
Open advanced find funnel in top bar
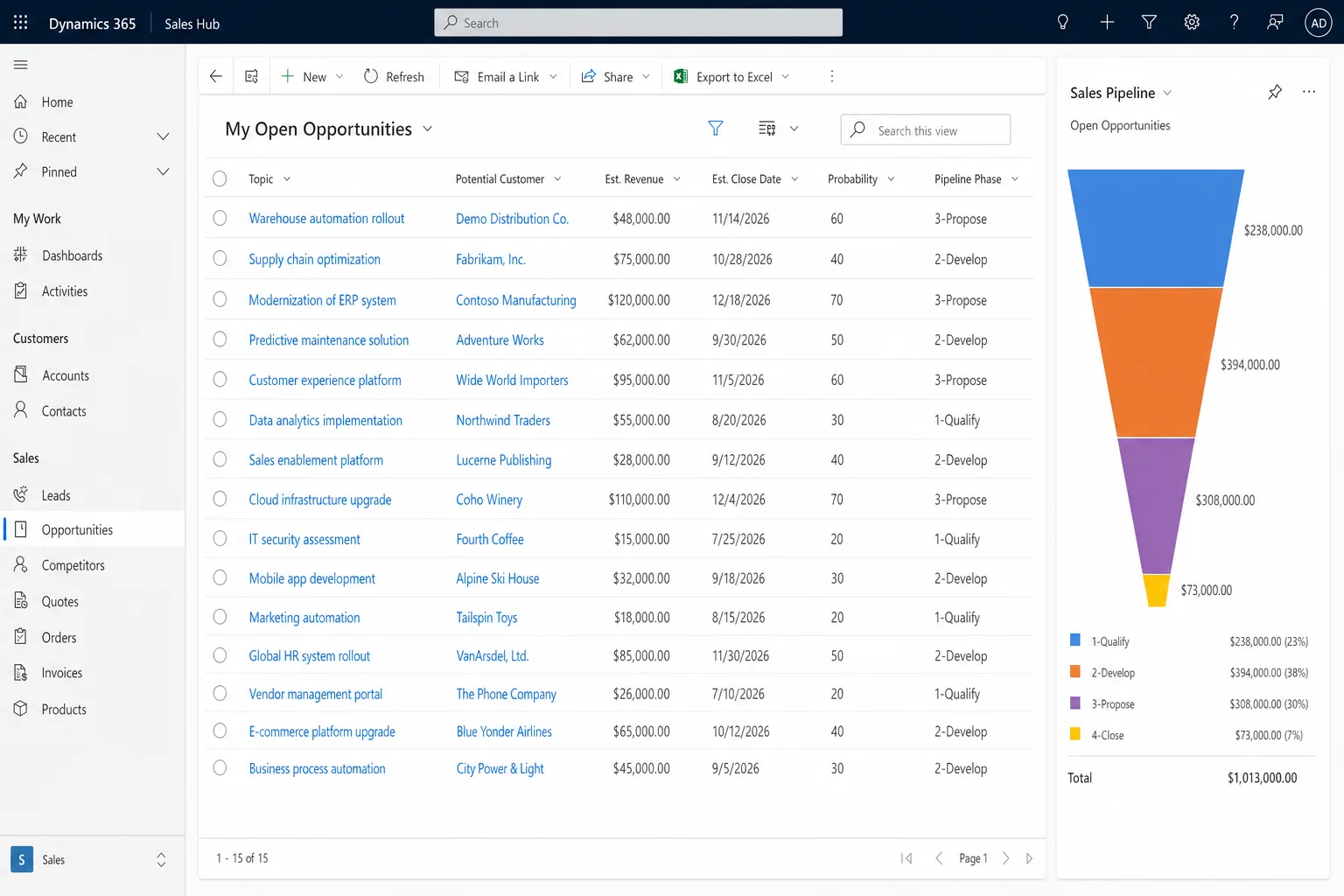pyautogui.click(x=1149, y=23)
